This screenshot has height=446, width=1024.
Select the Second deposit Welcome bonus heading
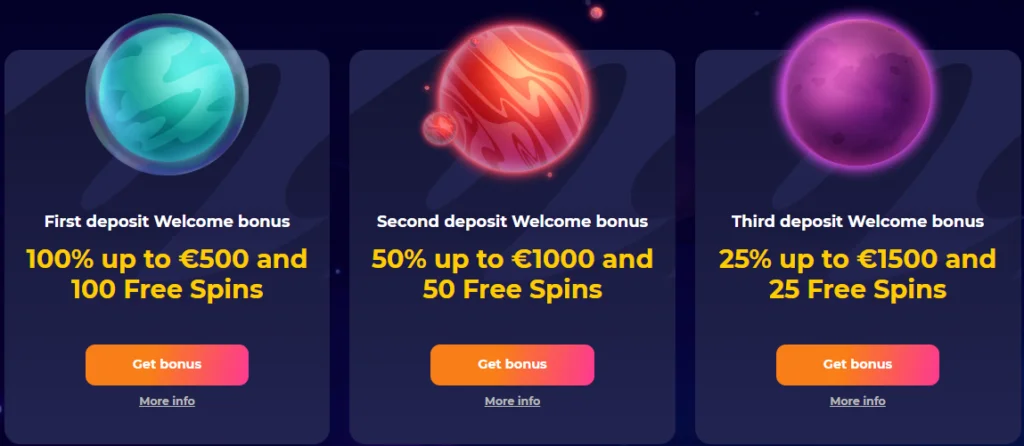(x=512, y=221)
